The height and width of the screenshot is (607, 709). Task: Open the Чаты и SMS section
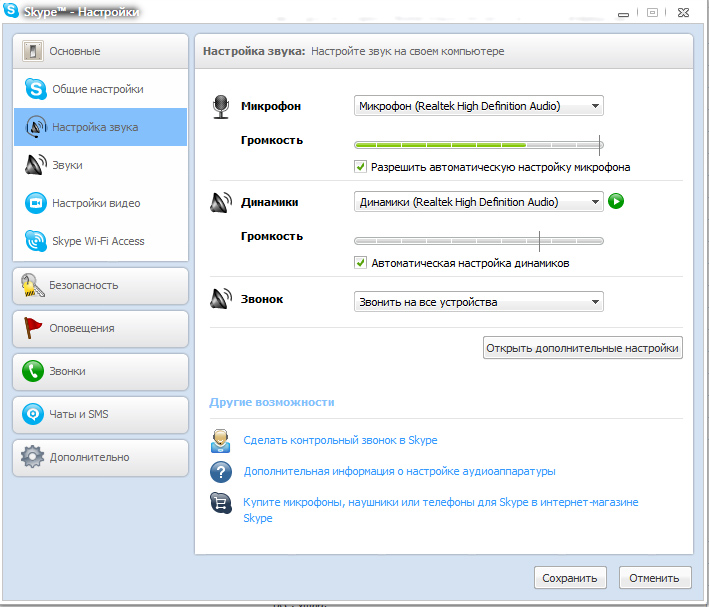pos(100,414)
